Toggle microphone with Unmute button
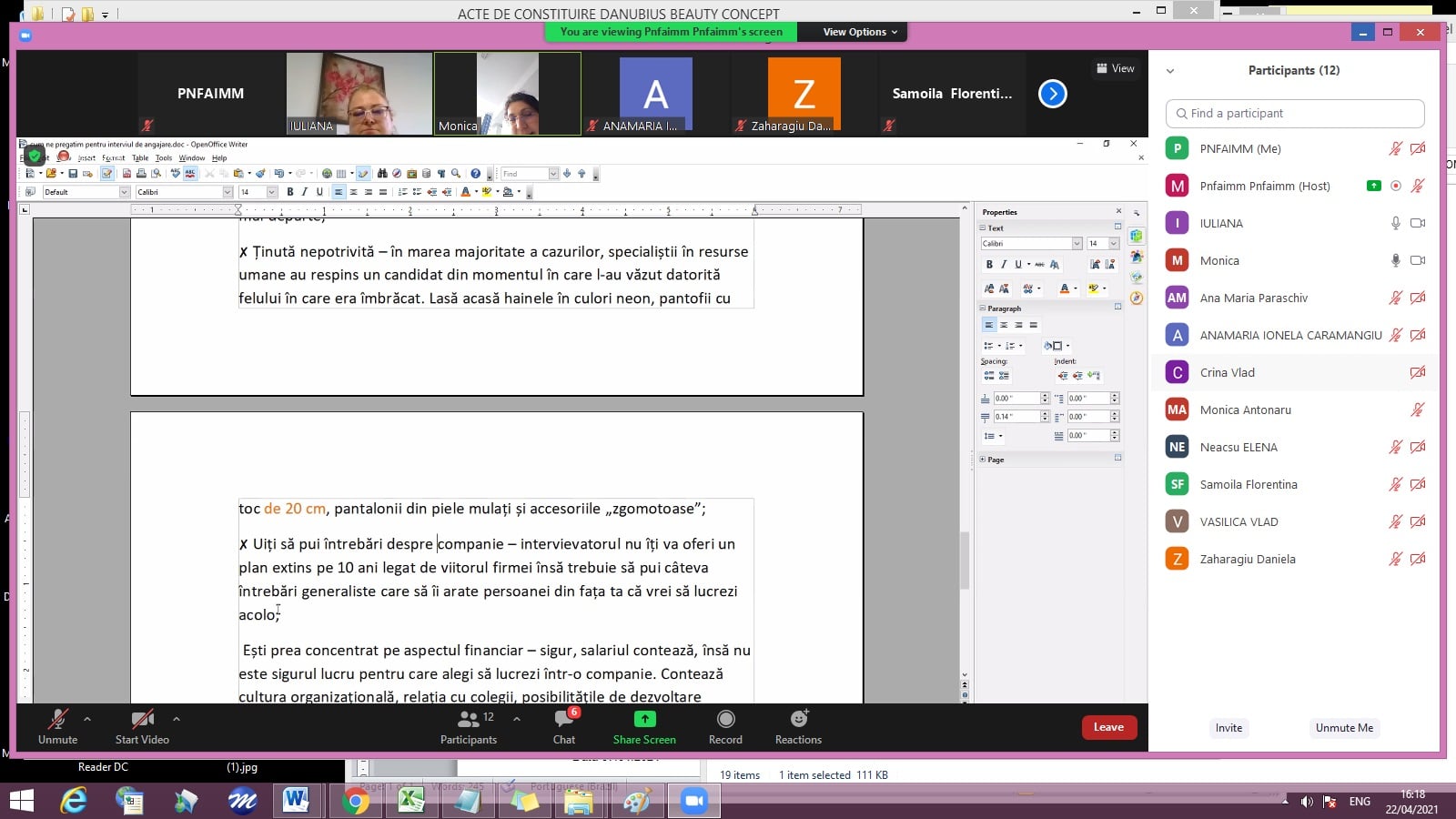The width and height of the screenshot is (1456, 819). click(x=57, y=726)
